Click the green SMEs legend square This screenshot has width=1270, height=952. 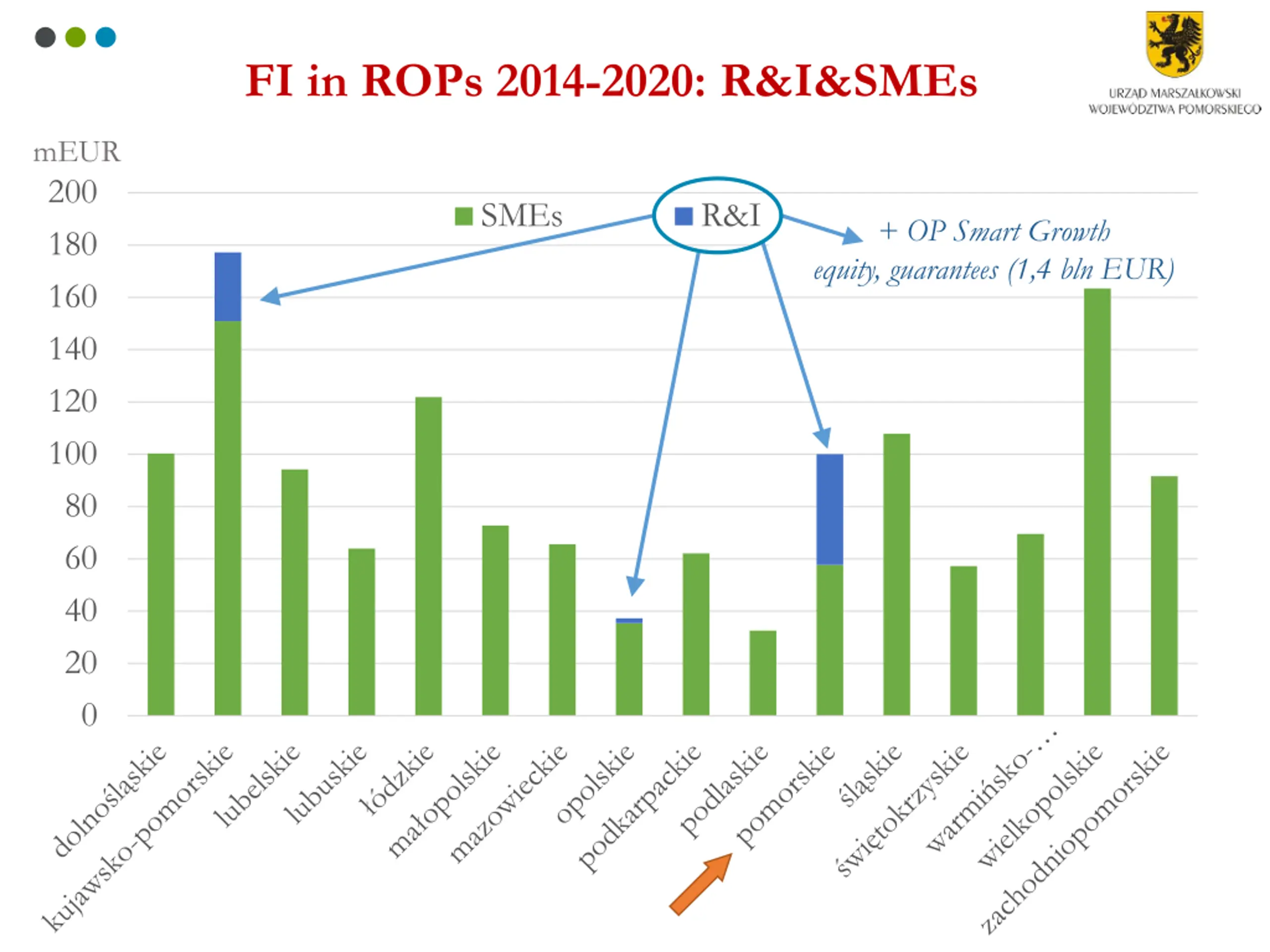(x=463, y=216)
